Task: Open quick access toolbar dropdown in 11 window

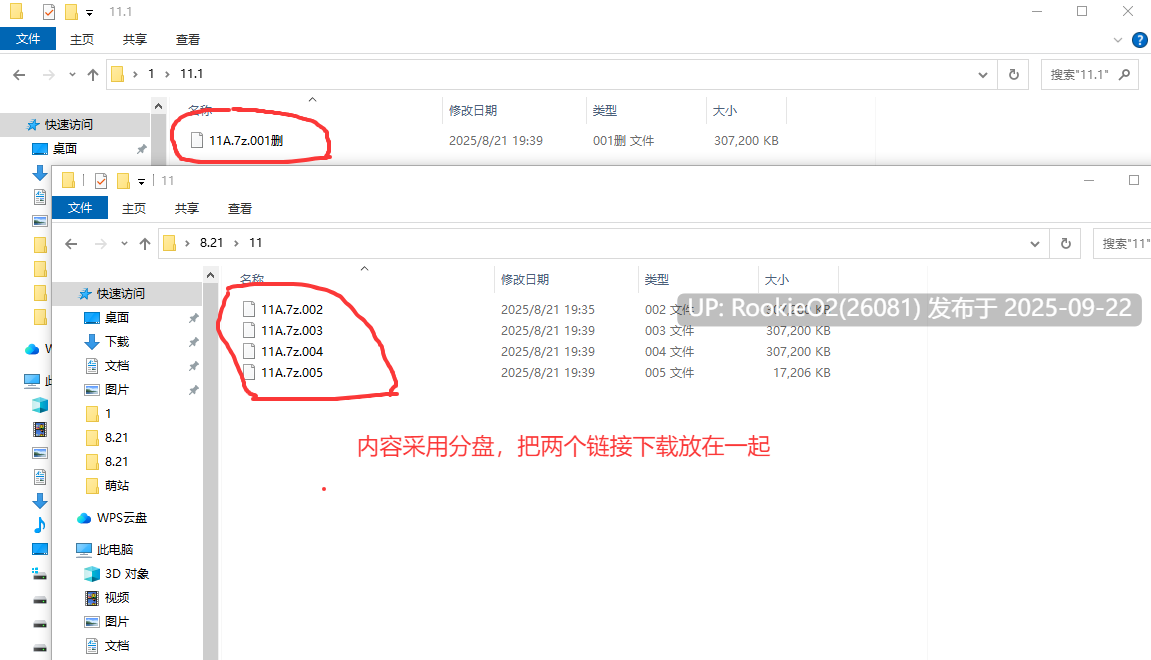Action: click(141, 181)
